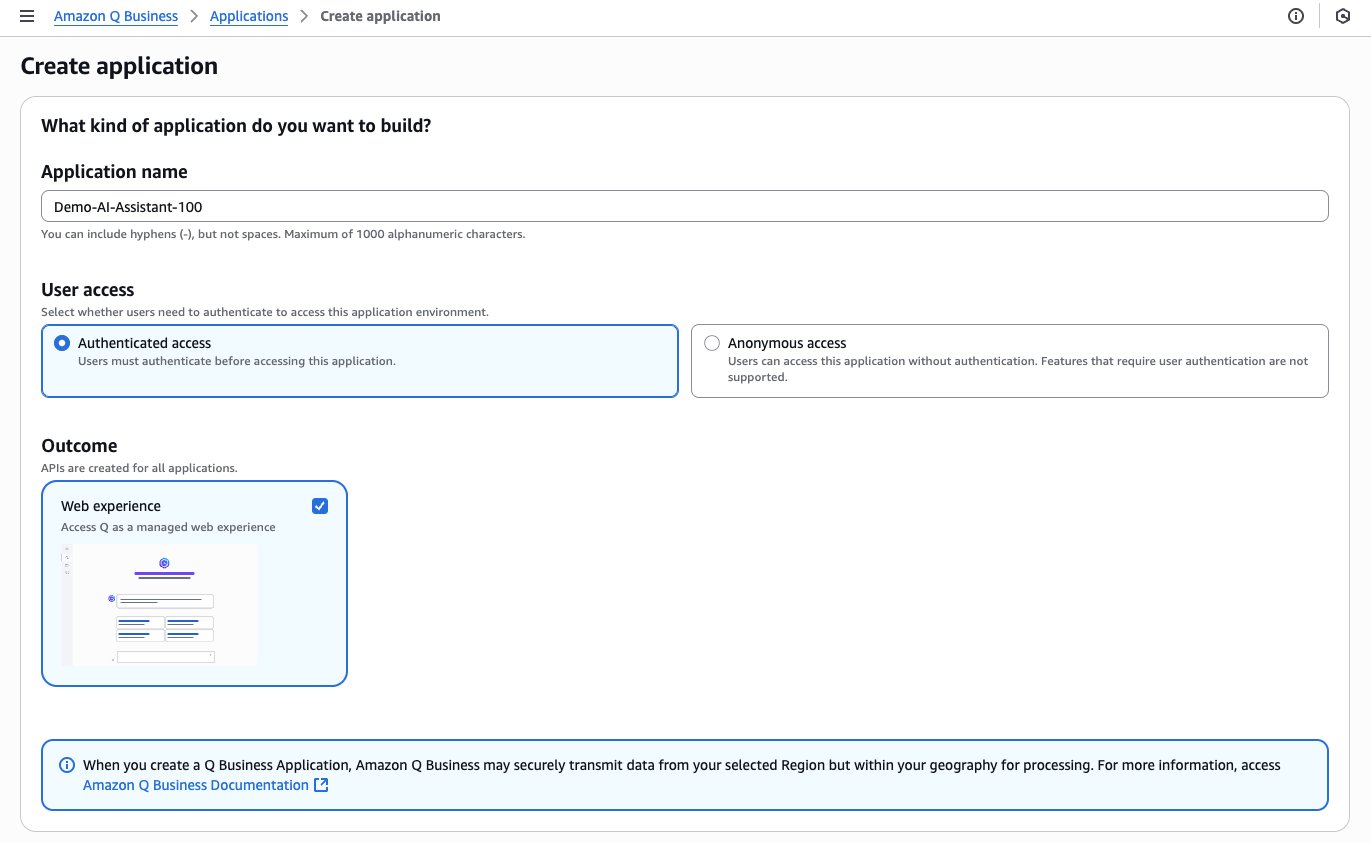Click the User access section heading
The image size is (1371, 842).
88,290
